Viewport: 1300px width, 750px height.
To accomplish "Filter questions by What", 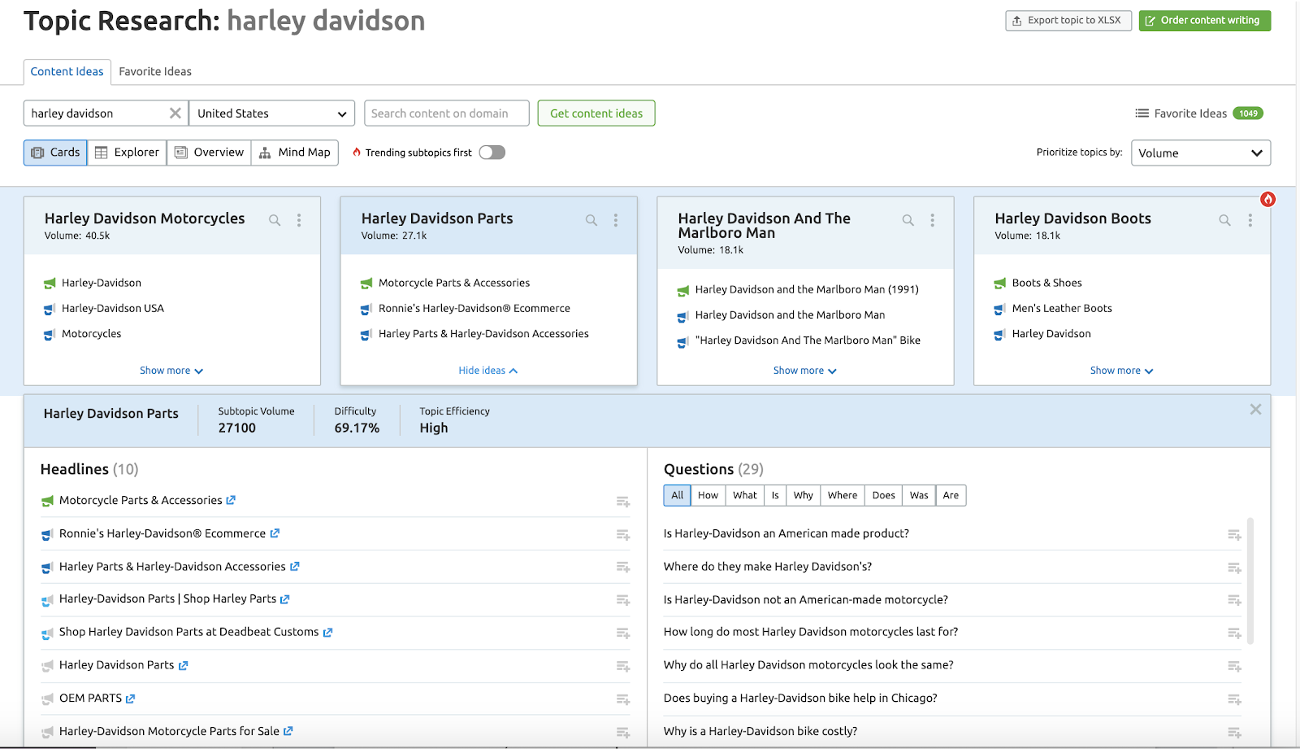I will 745,495.
